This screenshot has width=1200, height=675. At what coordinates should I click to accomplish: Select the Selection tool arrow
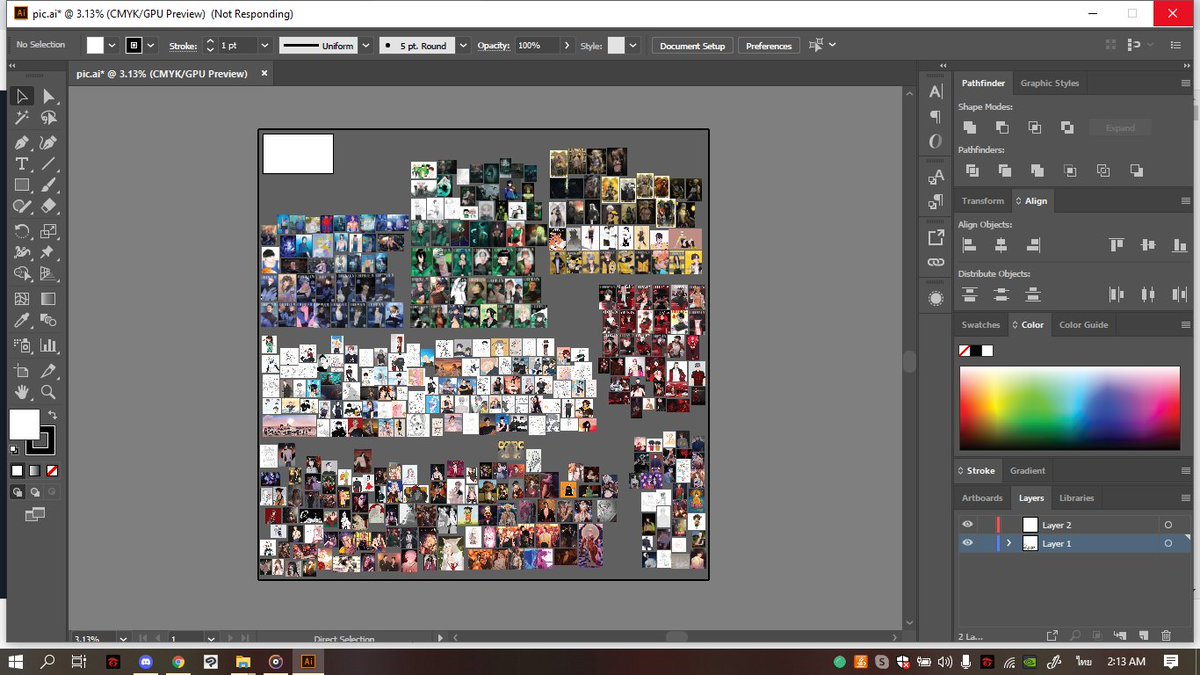click(x=22, y=96)
